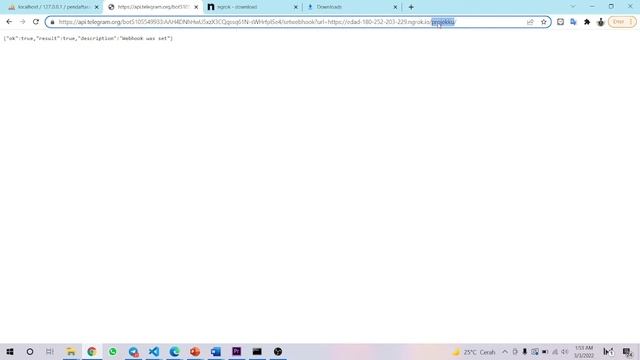Screen dimensions: 640x360
Task: Close the localhost tab
Action: click(x=97, y=7)
